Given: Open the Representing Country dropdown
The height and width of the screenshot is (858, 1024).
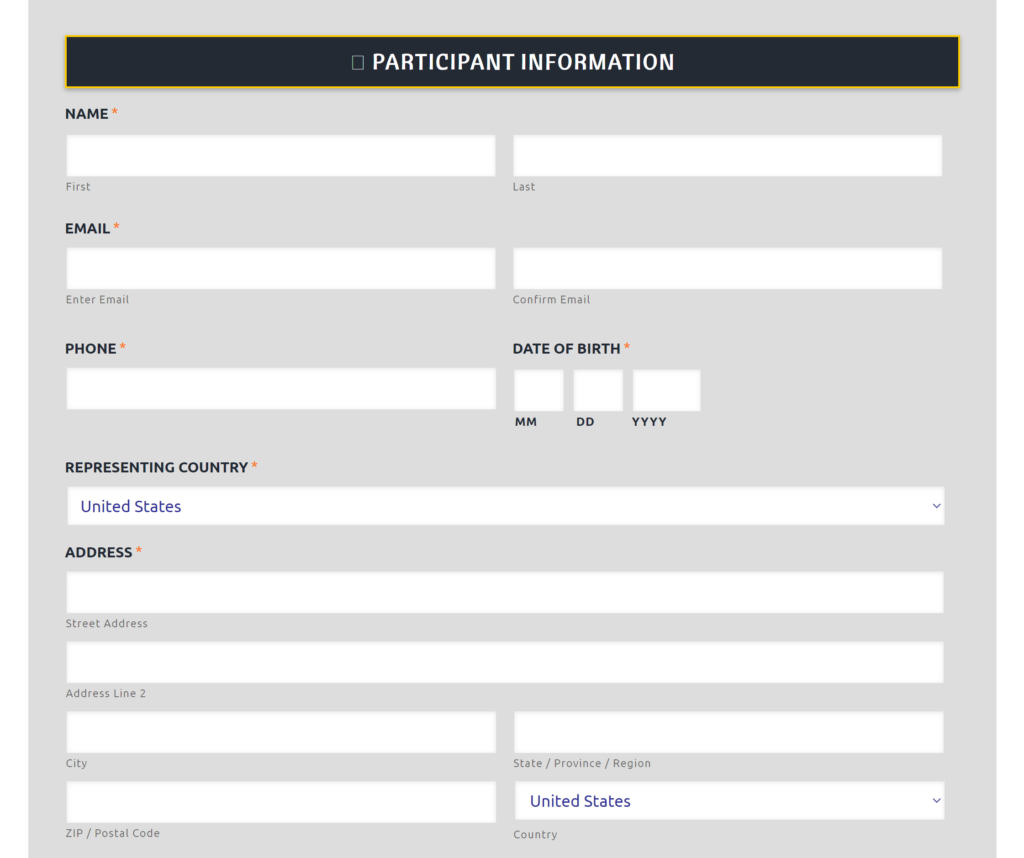Looking at the screenshot, I should coord(505,505).
